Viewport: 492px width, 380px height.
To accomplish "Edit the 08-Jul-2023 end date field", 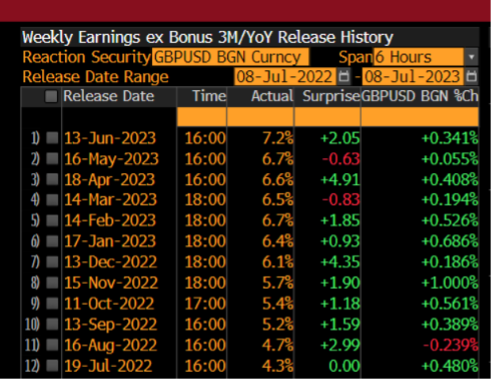I will [413, 77].
